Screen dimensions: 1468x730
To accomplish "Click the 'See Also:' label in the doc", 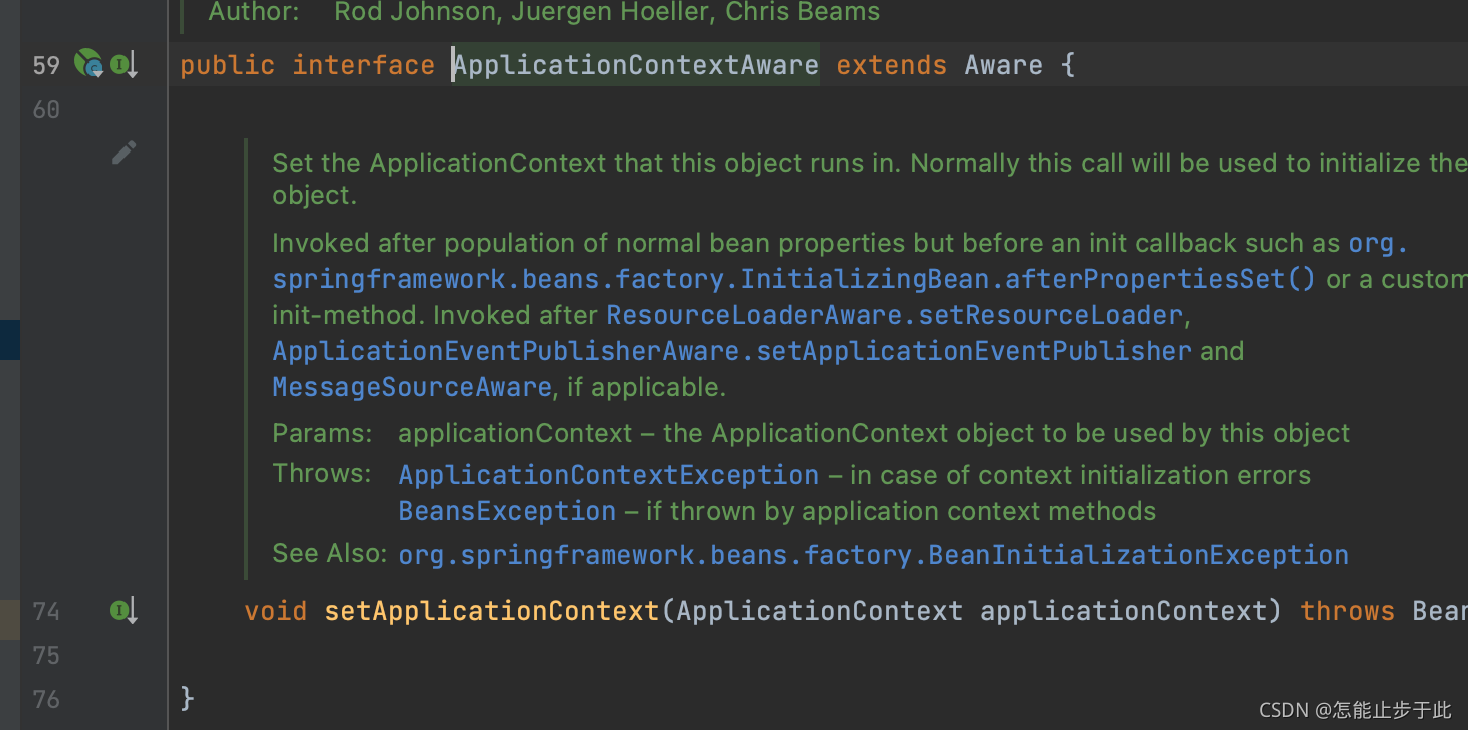I will 330,553.
